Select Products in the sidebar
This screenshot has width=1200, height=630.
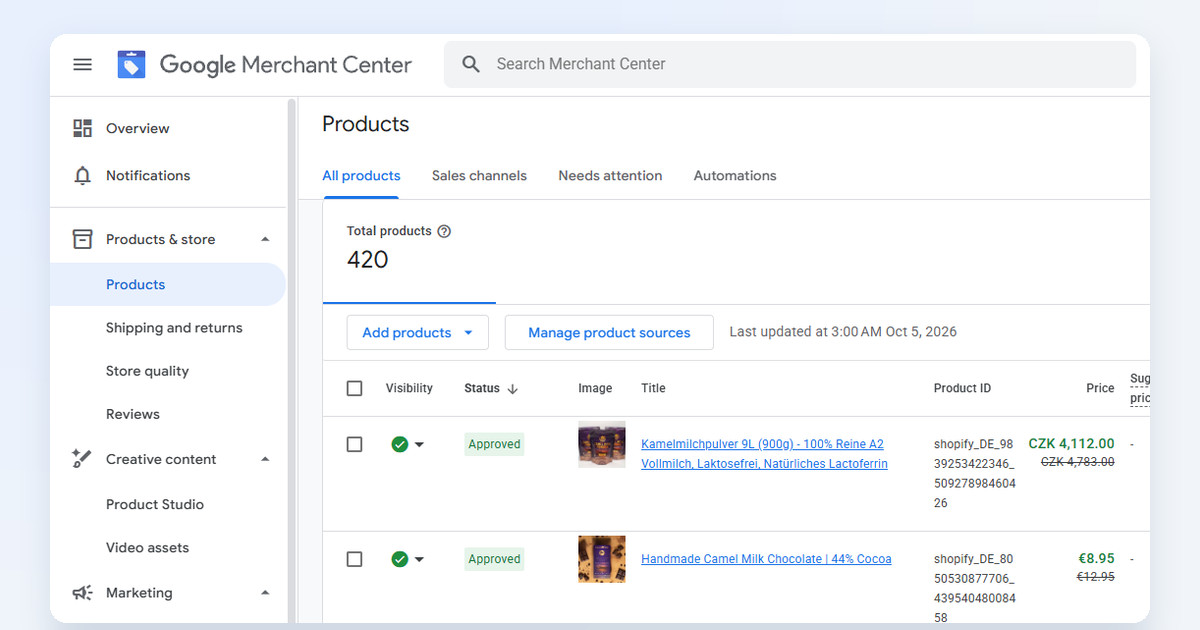point(168,284)
